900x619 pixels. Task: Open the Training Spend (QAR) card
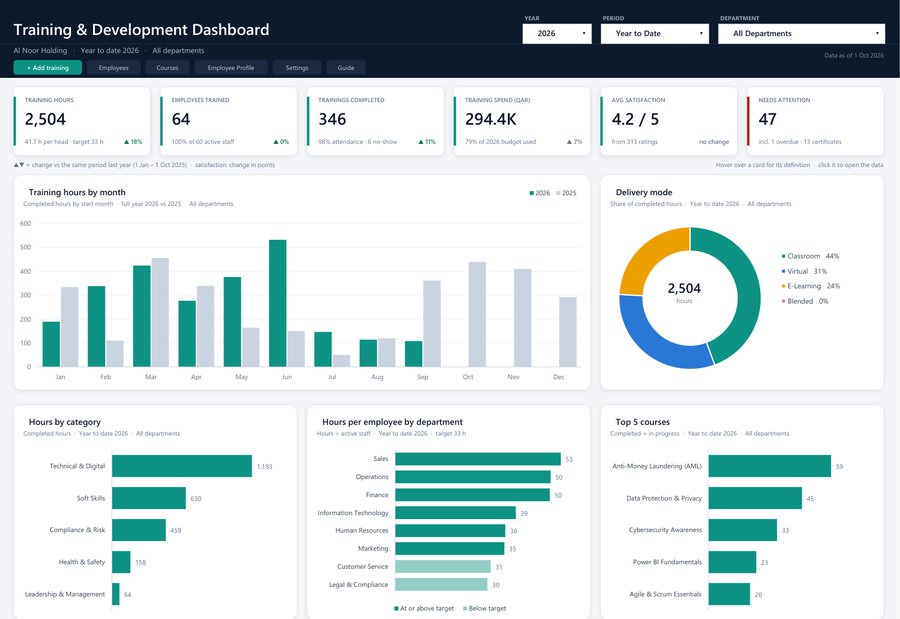point(522,121)
